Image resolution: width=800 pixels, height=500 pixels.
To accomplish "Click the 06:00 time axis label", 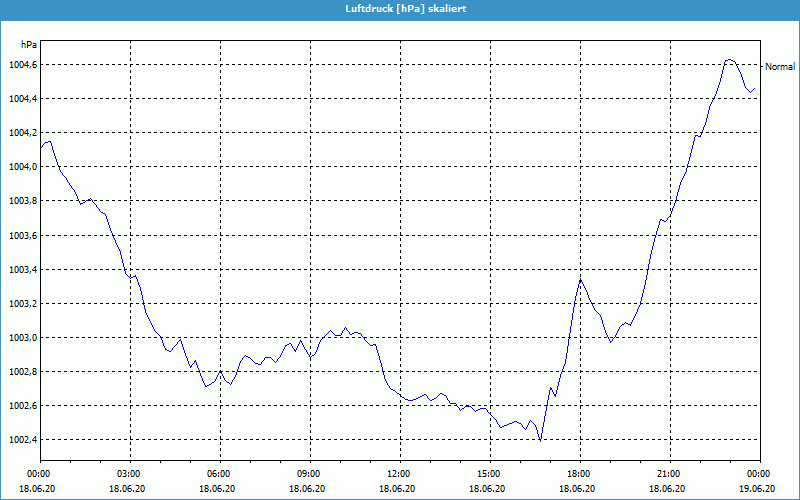I will [219, 474].
